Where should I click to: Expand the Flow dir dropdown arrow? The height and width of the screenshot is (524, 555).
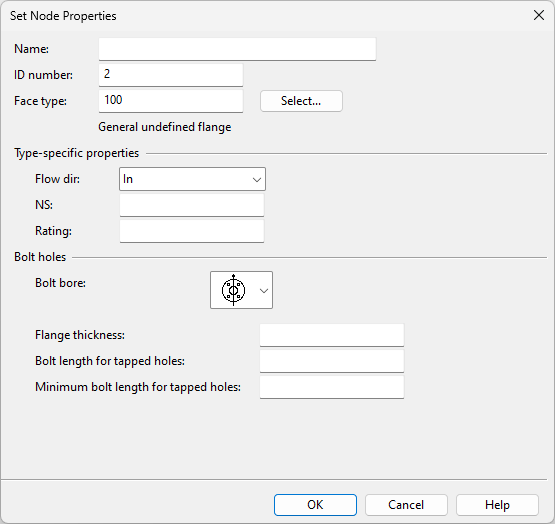click(257, 180)
